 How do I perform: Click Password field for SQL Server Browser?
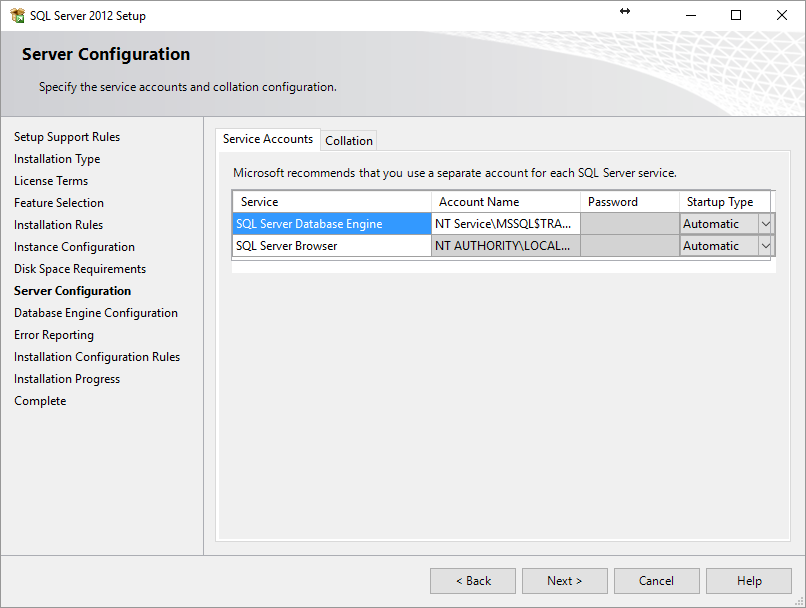tap(630, 246)
